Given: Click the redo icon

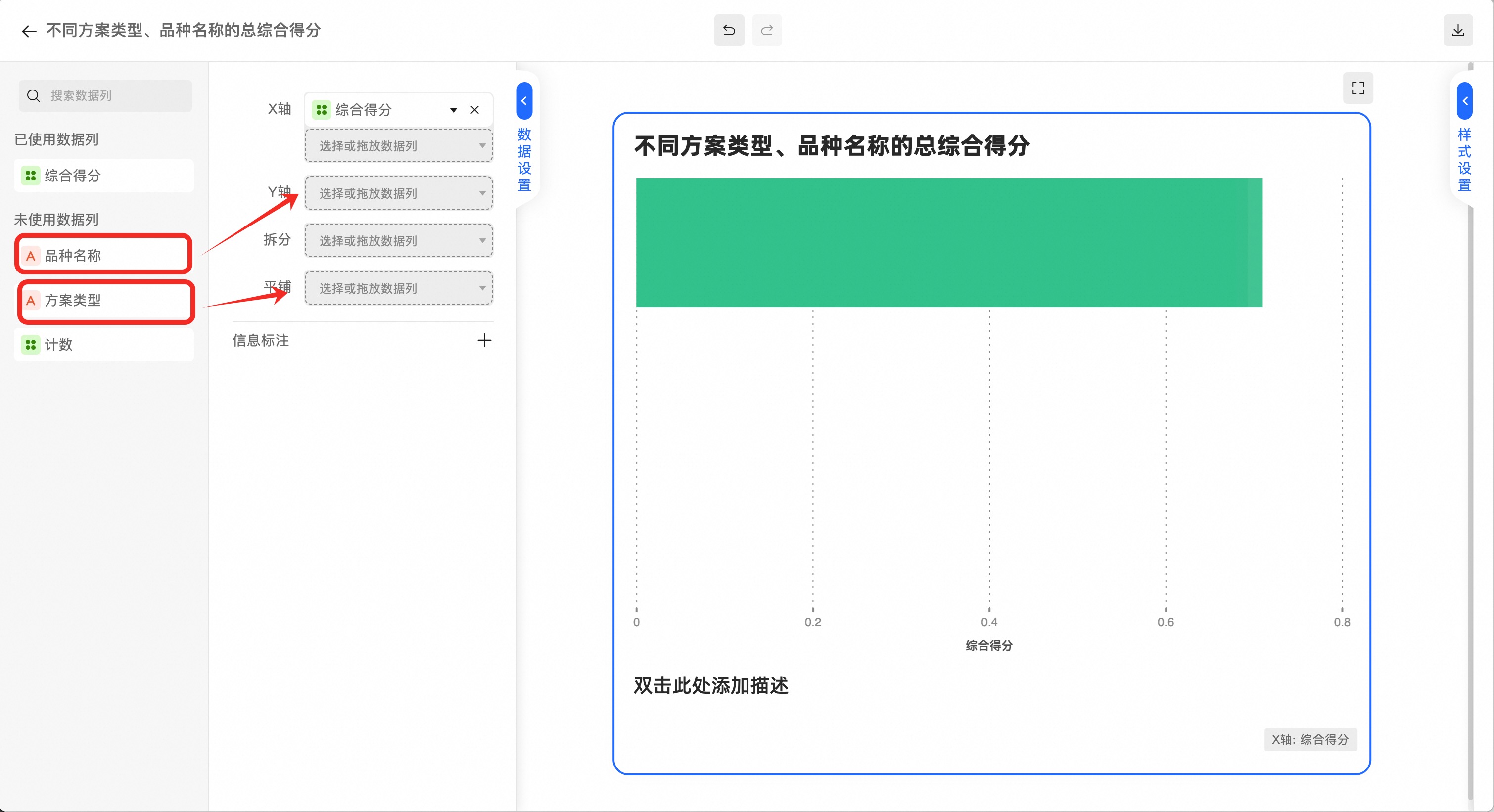Looking at the screenshot, I should [767, 30].
